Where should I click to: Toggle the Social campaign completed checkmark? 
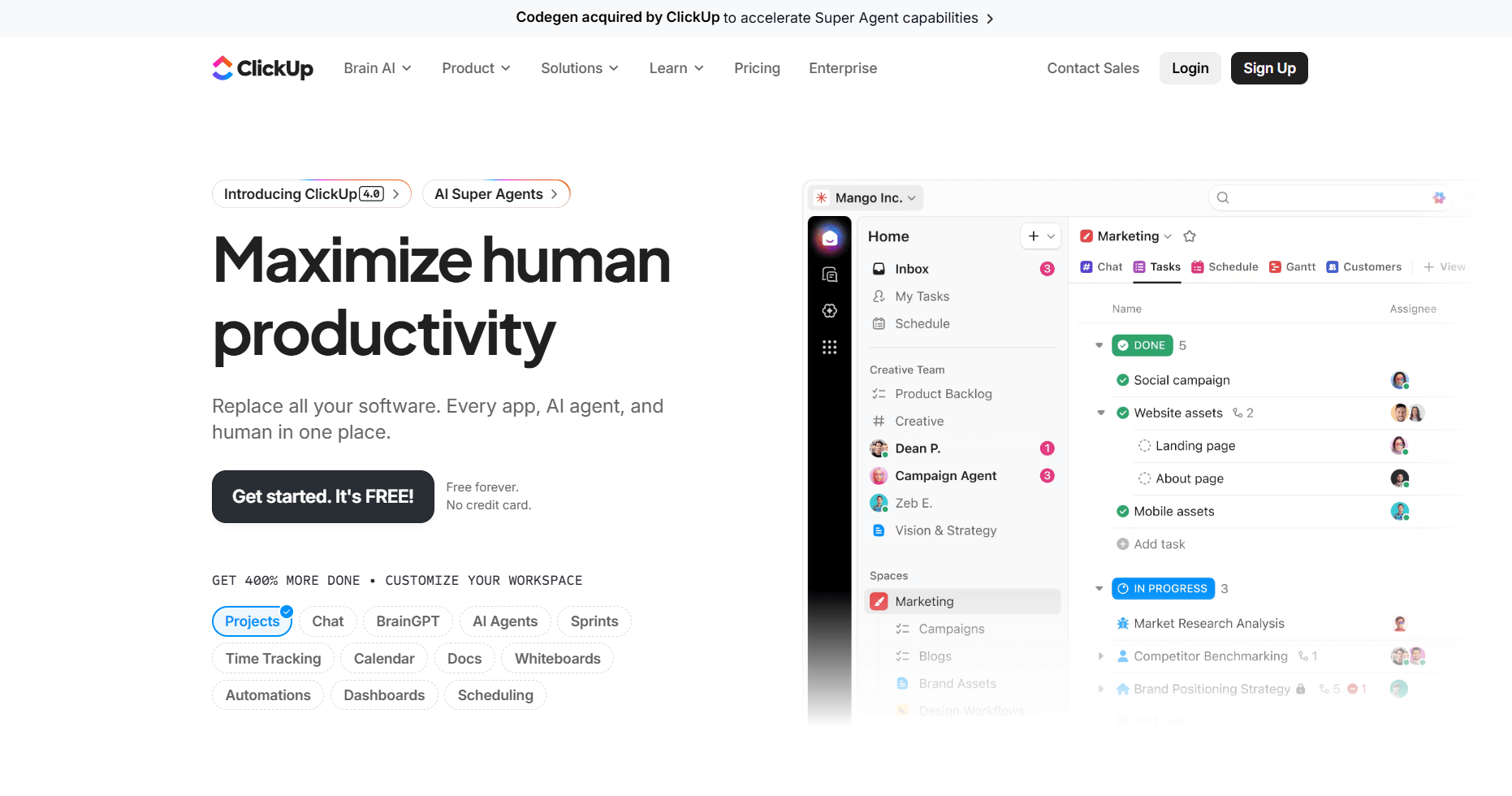click(1122, 380)
